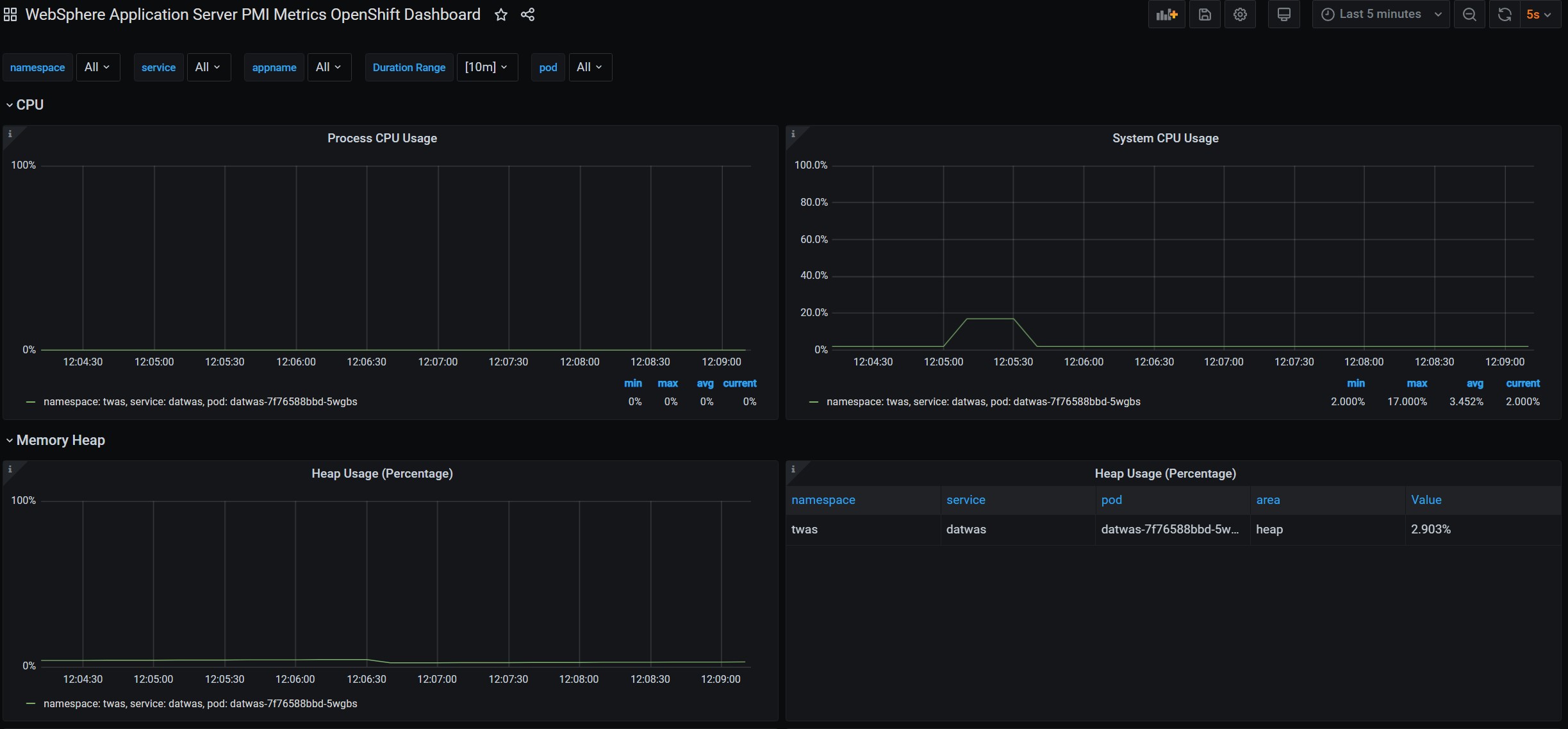Open the namespace All dropdown
This screenshot has width=1568, height=729.
tap(97, 67)
